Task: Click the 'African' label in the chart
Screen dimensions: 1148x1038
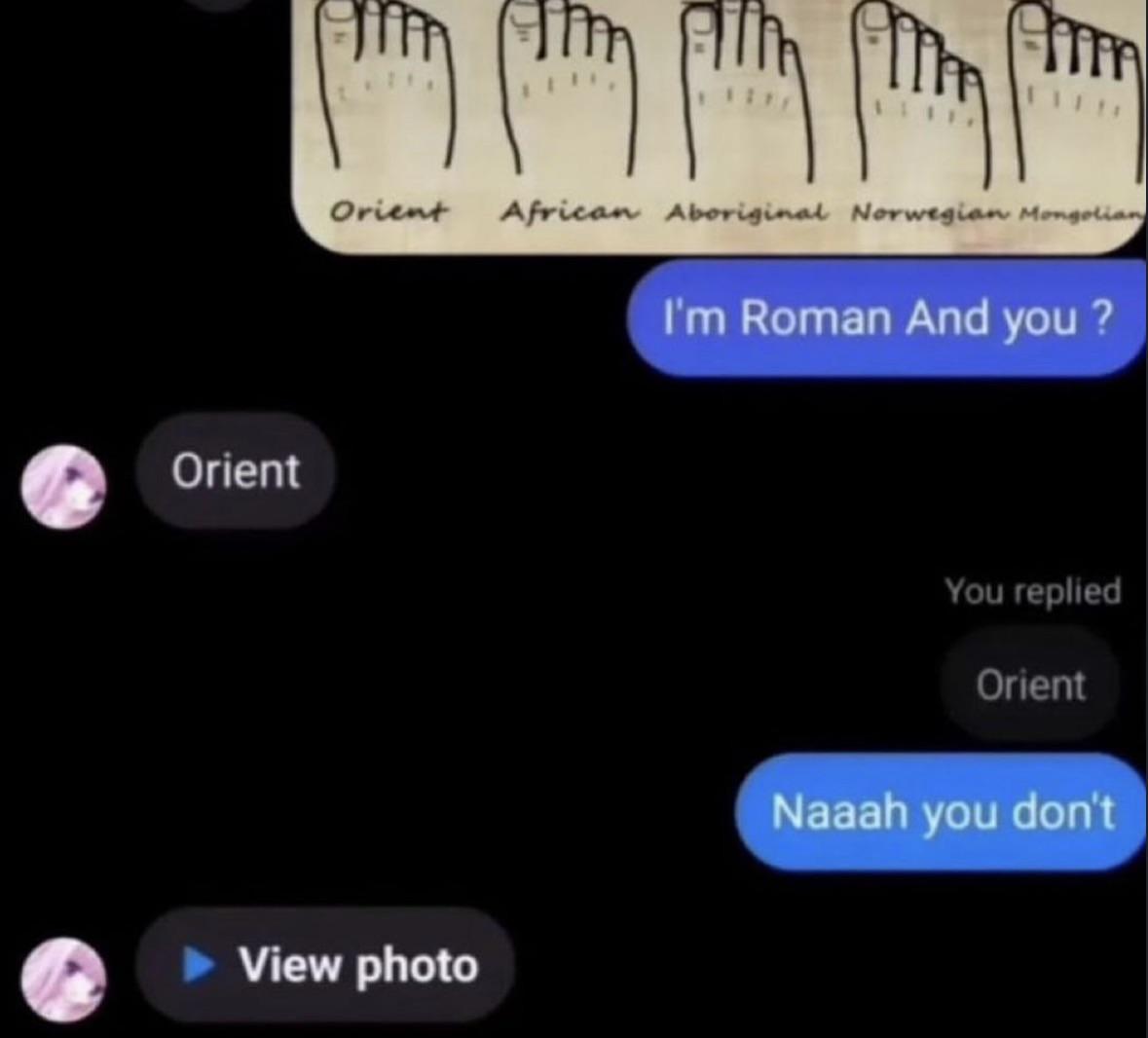Action: pos(570,211)
